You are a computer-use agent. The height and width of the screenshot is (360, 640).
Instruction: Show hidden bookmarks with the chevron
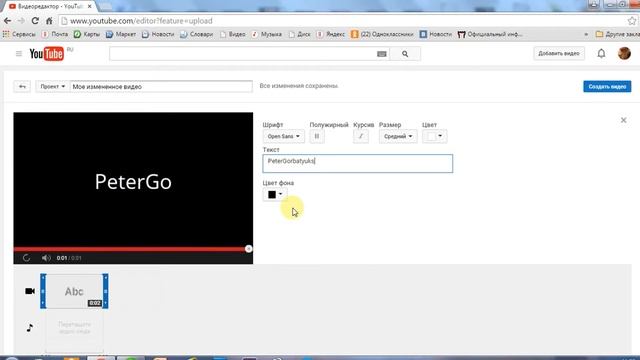[586, 34]
